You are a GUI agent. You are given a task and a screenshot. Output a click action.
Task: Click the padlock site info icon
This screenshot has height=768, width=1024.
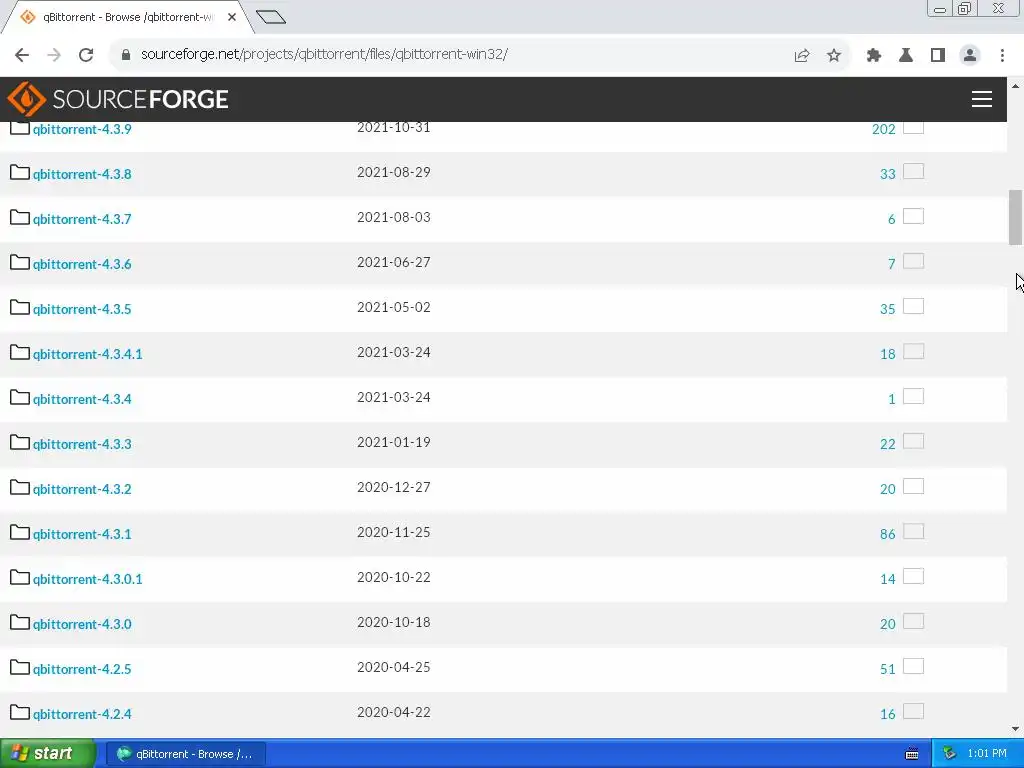pyautogui.click(x=126, y=55)
